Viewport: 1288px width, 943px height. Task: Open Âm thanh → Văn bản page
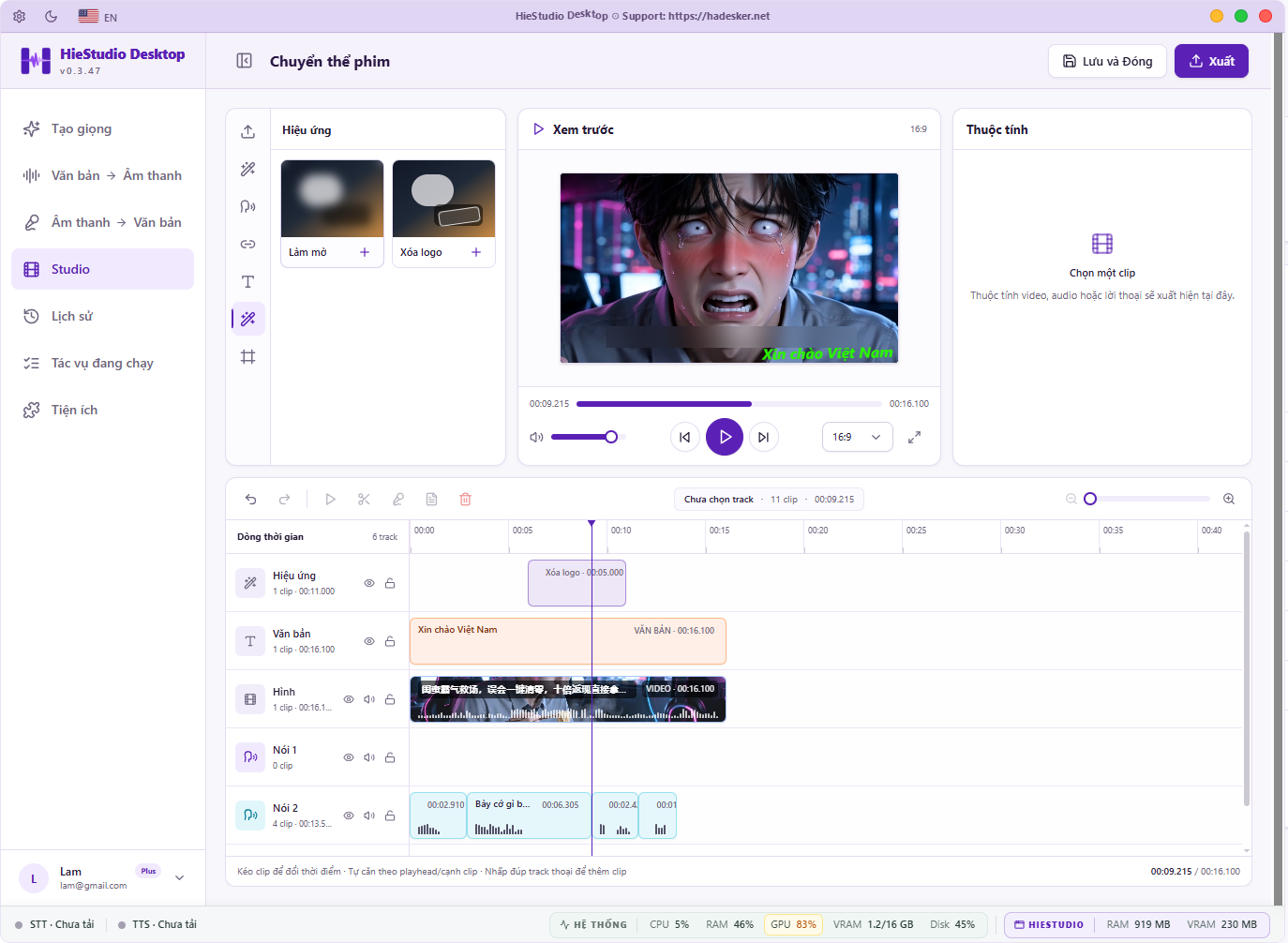pos(102,222)
